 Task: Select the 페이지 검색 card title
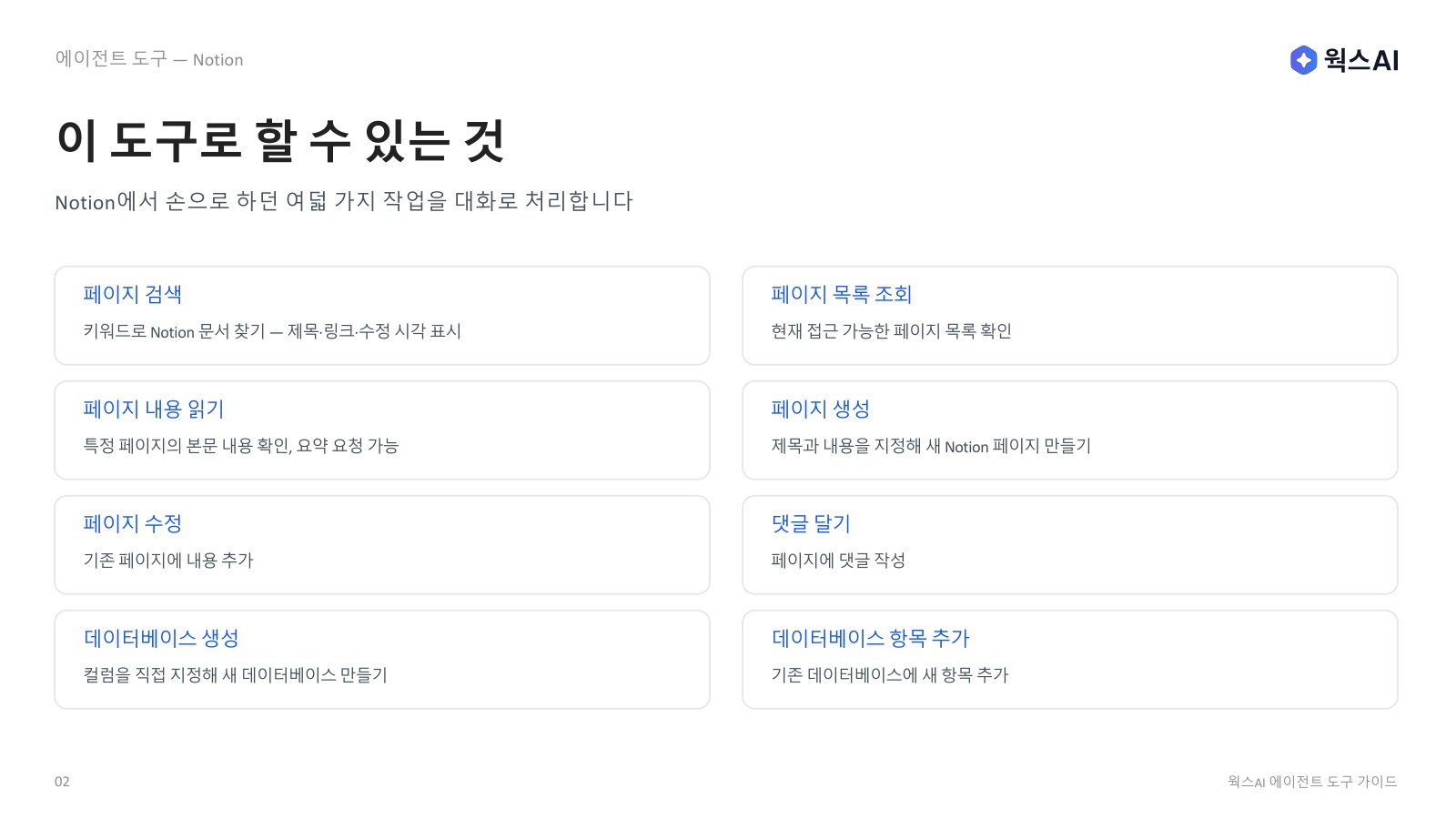[133, 294]
